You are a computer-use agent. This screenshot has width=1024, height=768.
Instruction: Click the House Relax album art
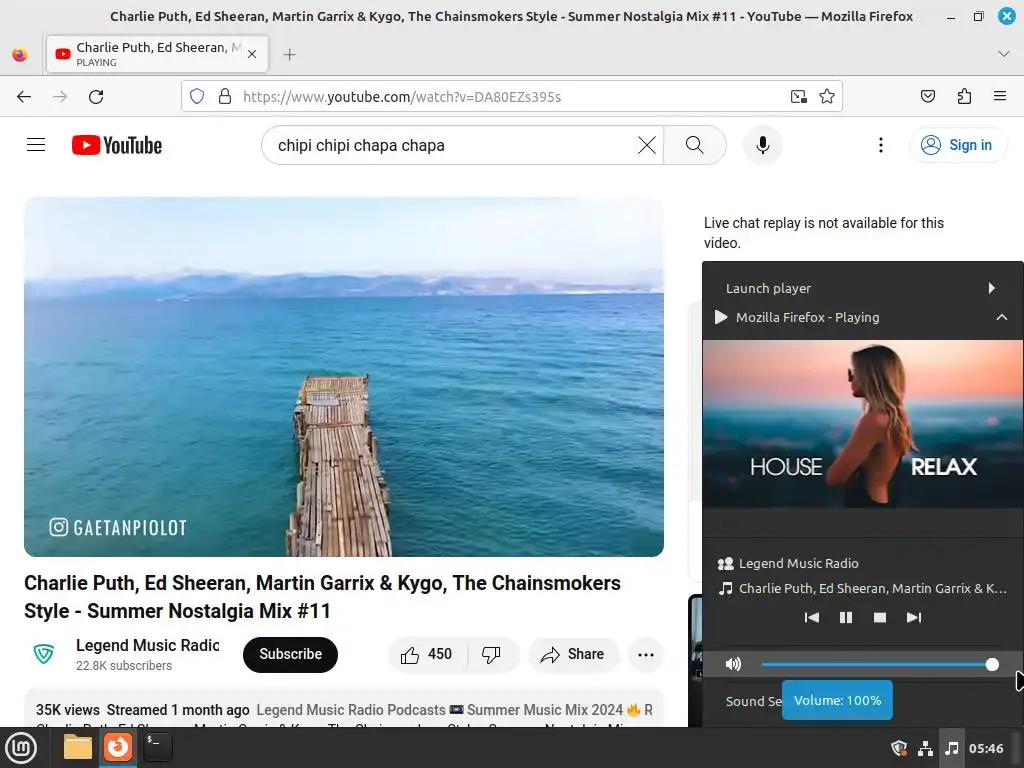click(x=863, y=423)
